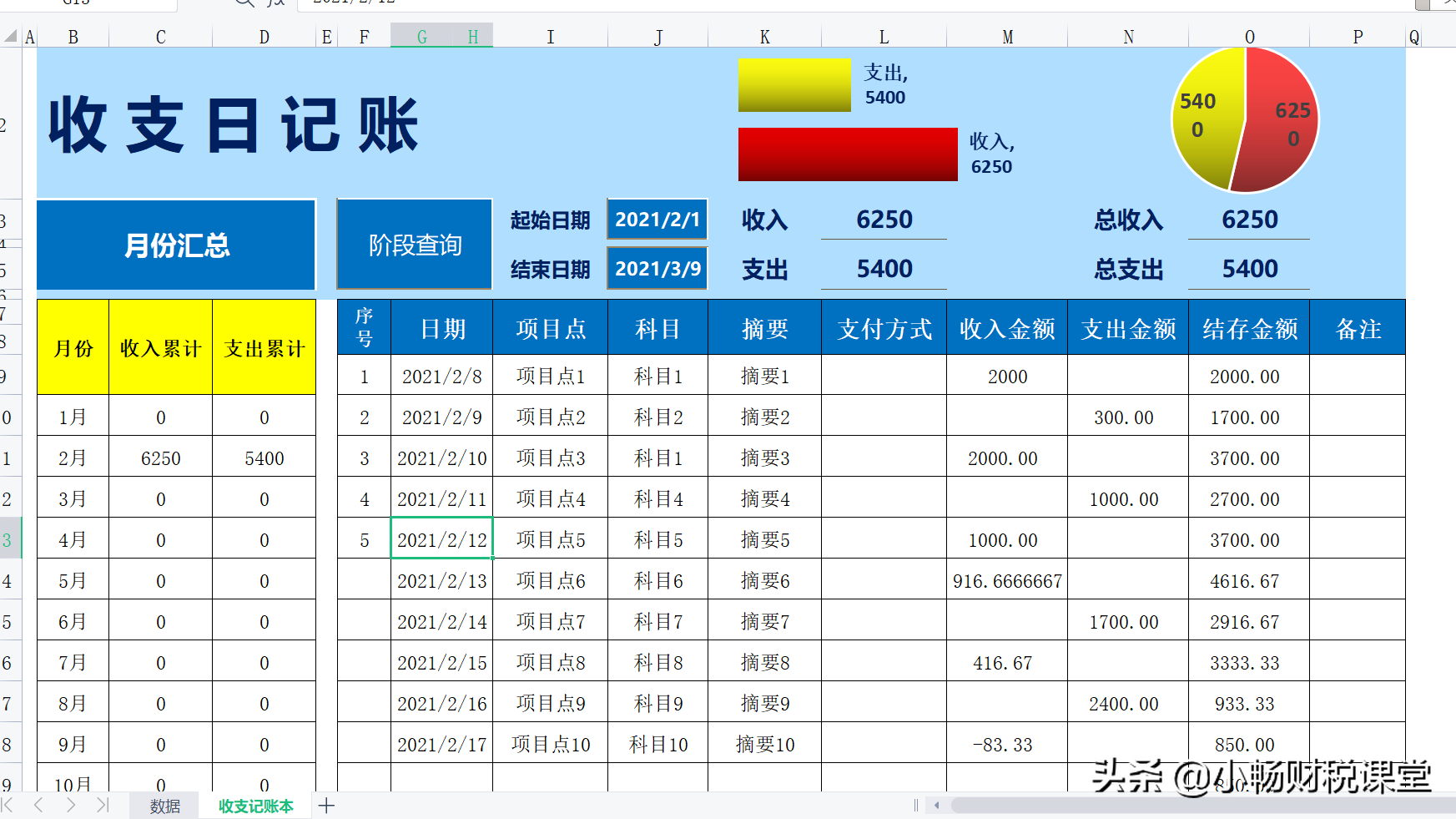Select the start date cell 2021/2/1
Image resolution: width=1456 pixels, height=819 pixels.
(657, 219)
